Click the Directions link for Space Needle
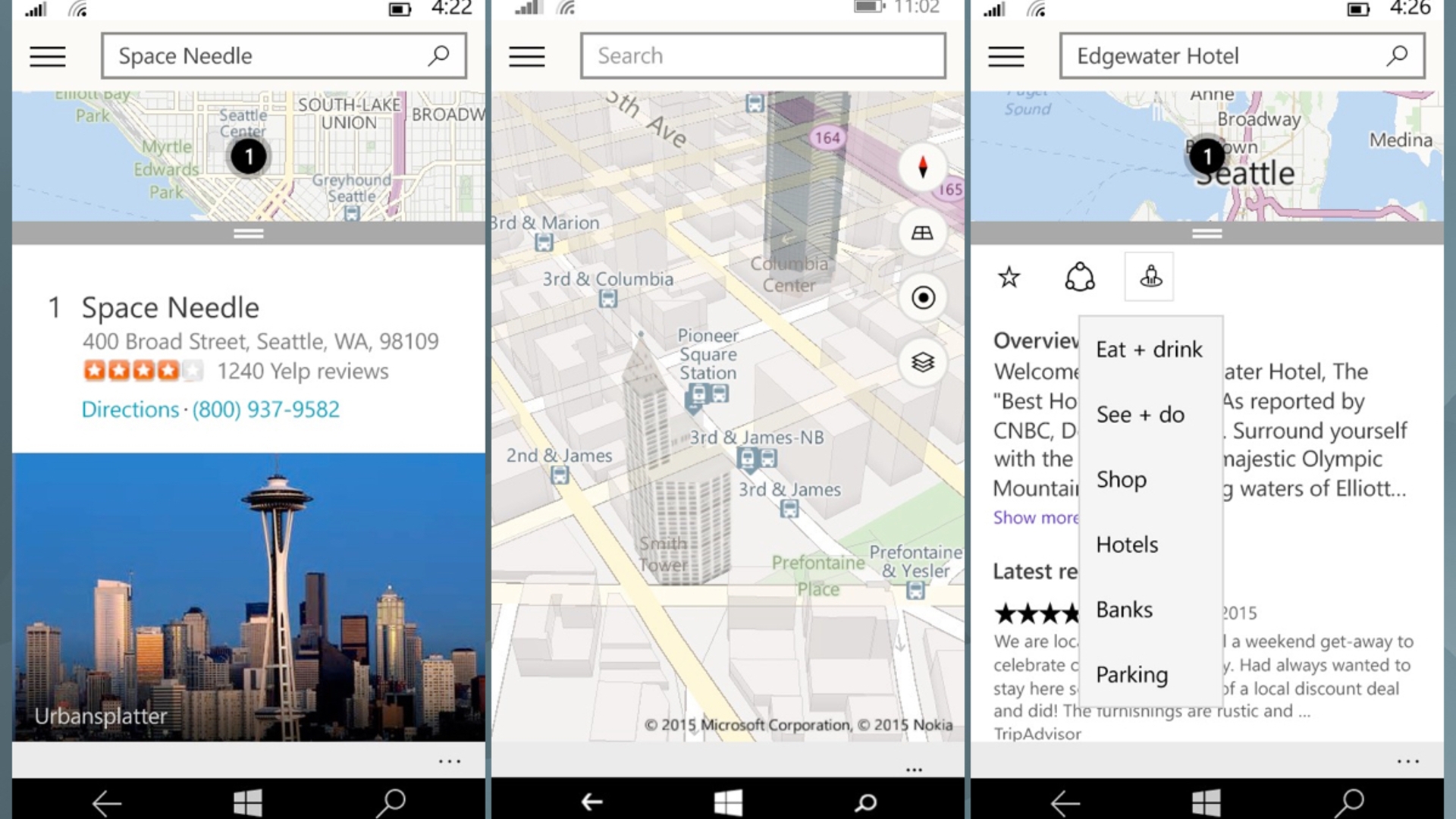This screenshot has height=819, width=1456. 130,409
